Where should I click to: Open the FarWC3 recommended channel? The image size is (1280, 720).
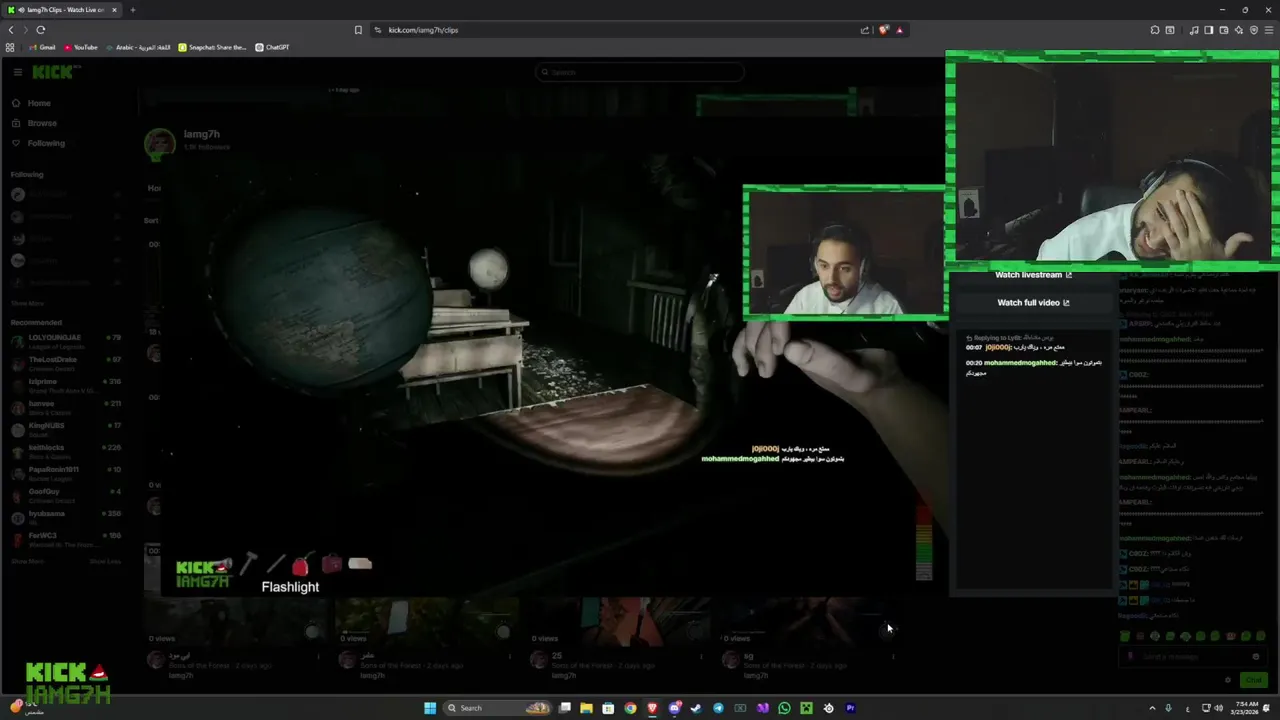pyautogui.click(x=65, y=538)
